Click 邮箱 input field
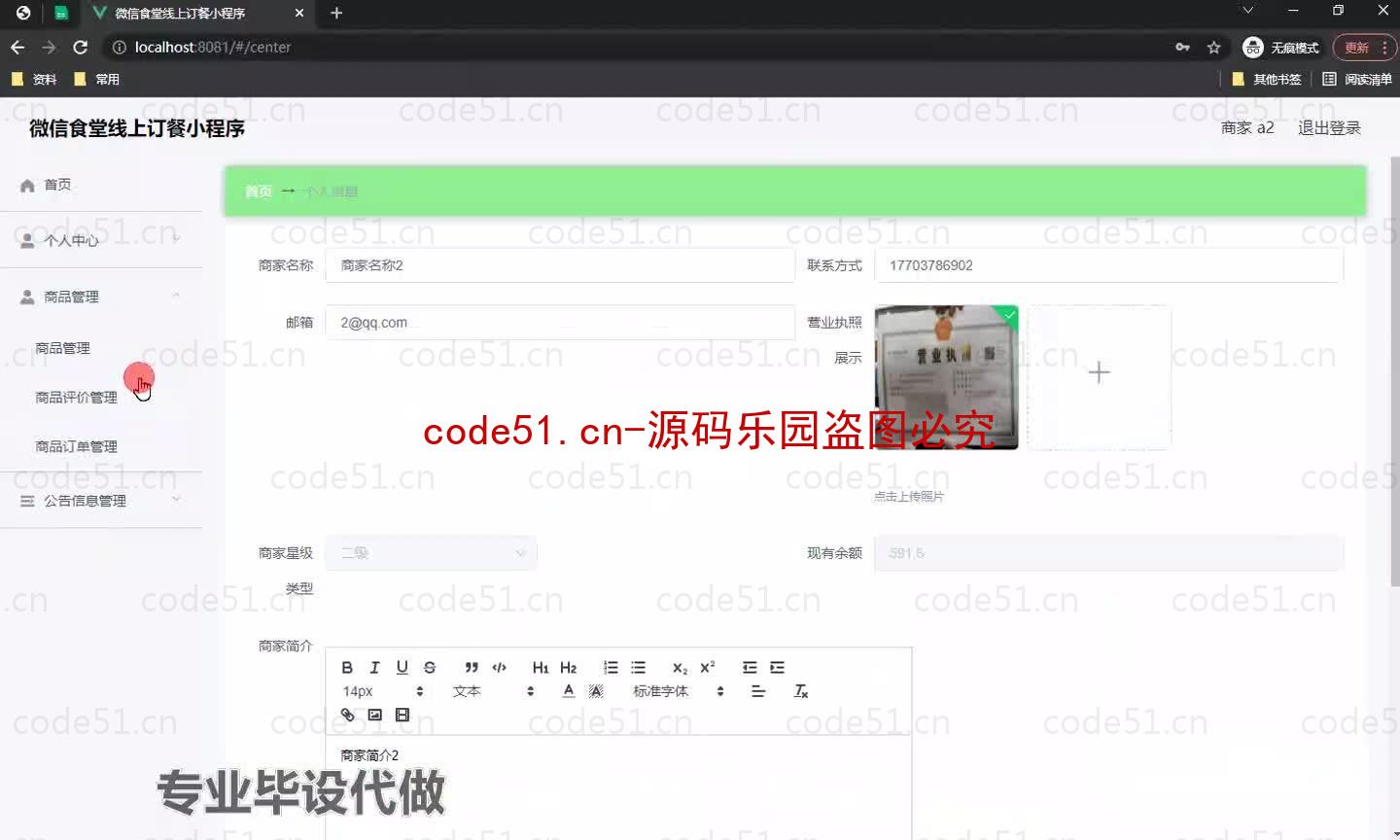 [560, 323]
